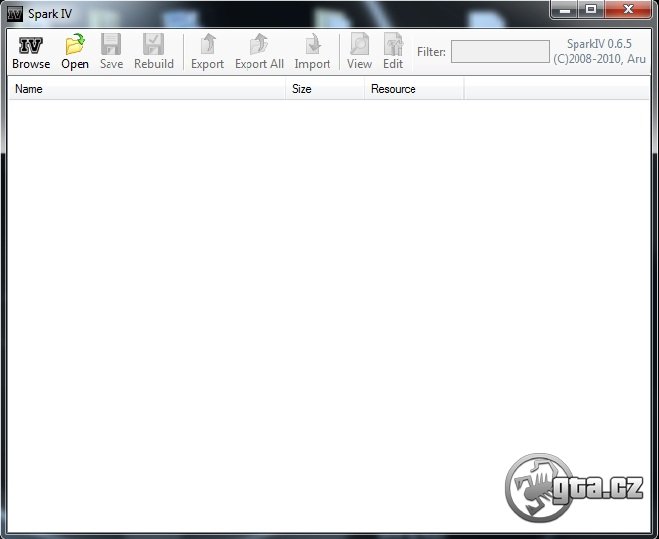The width and height of the screenshot is (659, 539).
Task: Click the Edit toolbar icon
Action: [x=393, y=45]
